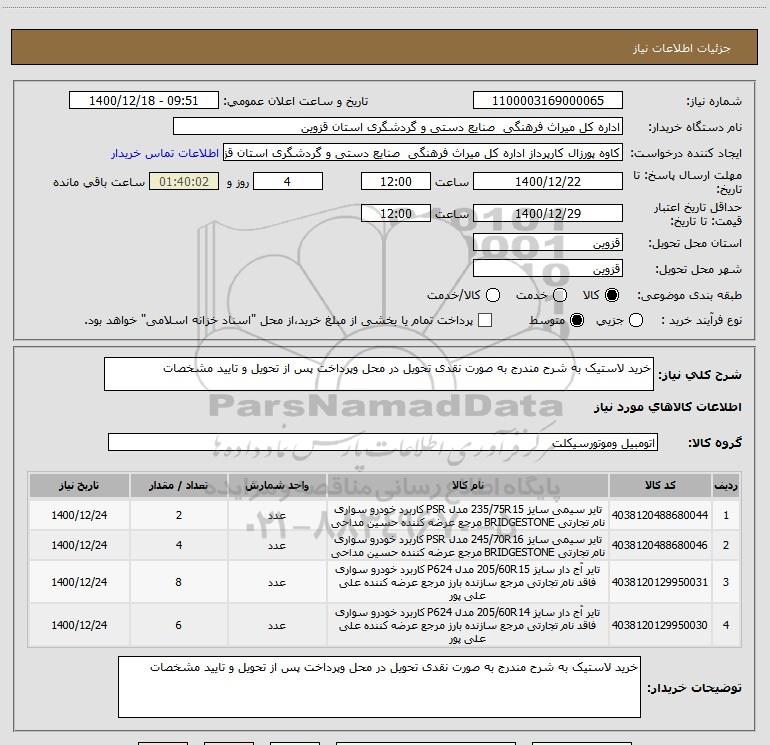Click the جزئیات اطلاعات نیاز header title
The width and height of the screenshot is (770, 745).
[x=682, y=48]
